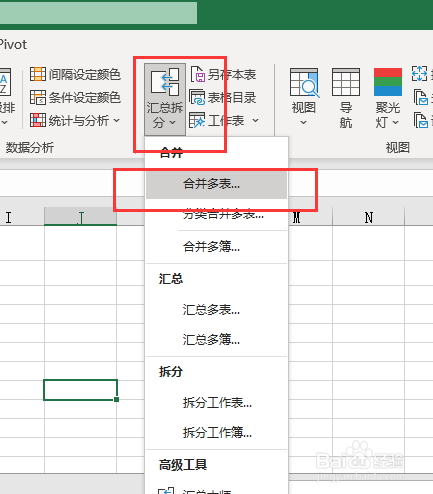Click 另存本表 in the ribbon
This screenshot has height=494, width=433.
click(223, 74)
